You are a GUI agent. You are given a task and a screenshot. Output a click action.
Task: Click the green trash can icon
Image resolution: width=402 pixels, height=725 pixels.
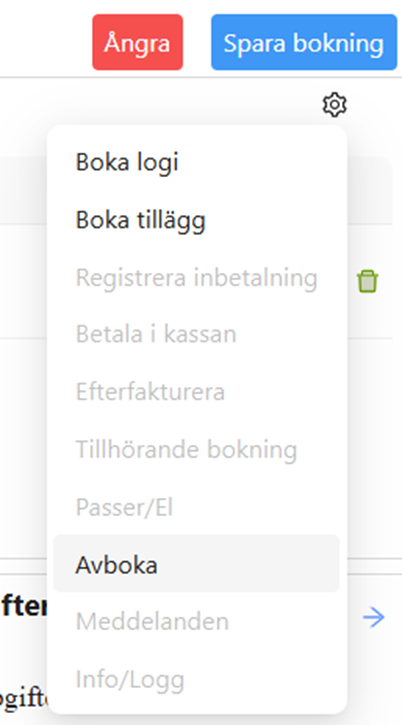tap(367, 281)
